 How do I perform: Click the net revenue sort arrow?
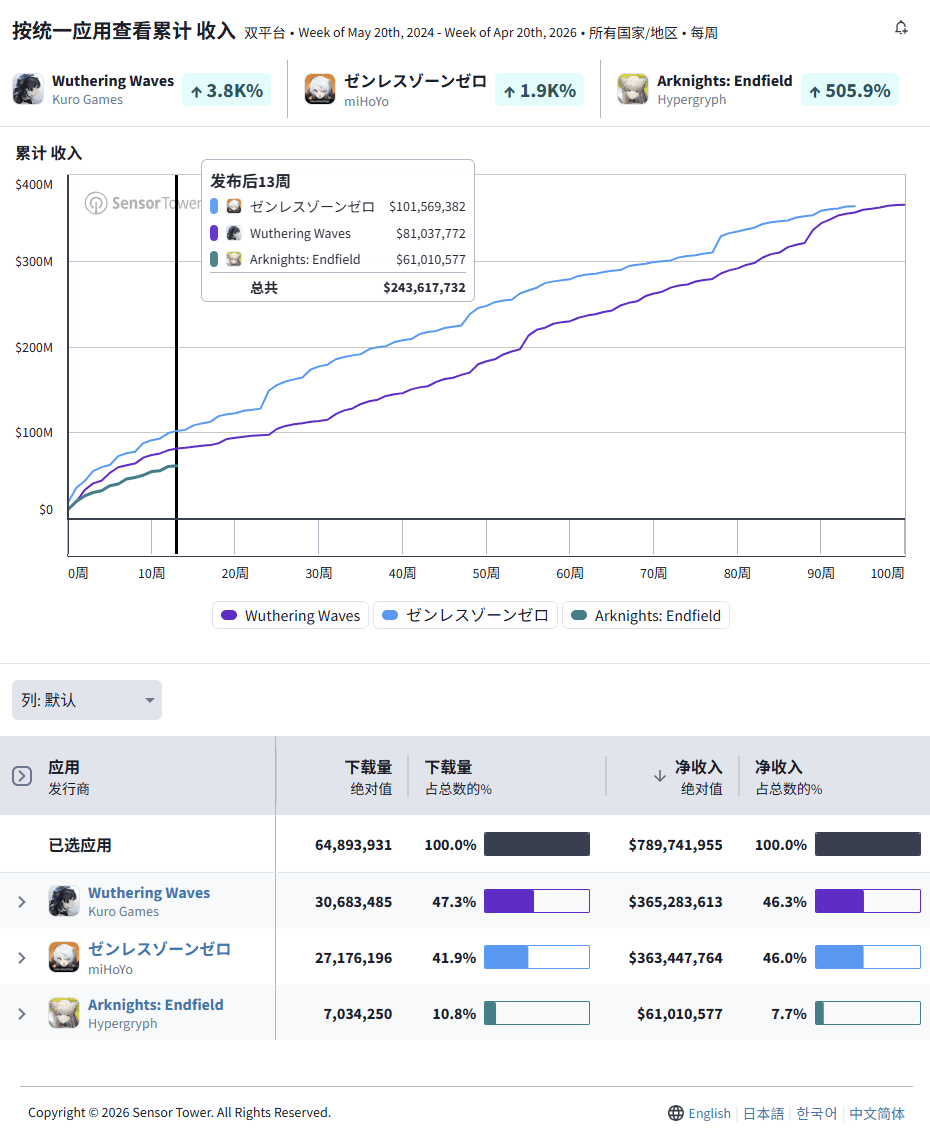point(660,776)
